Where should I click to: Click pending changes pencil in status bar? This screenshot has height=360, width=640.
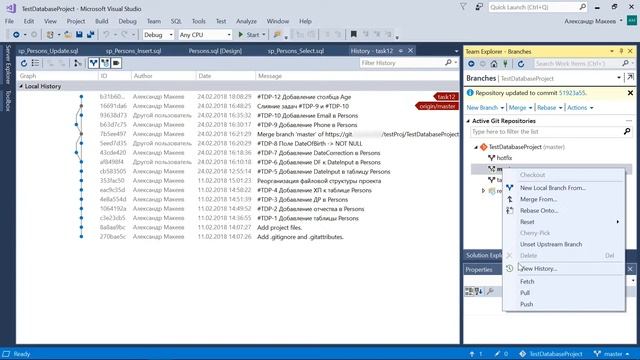[x=502, y=354]
